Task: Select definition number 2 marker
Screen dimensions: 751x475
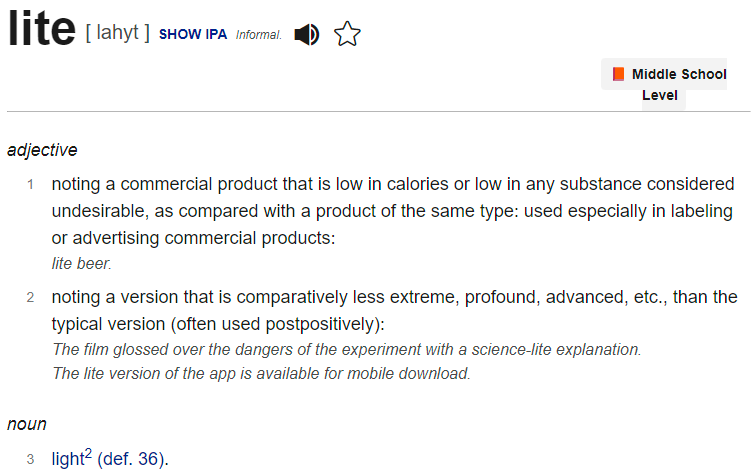Action: [30, 297]
